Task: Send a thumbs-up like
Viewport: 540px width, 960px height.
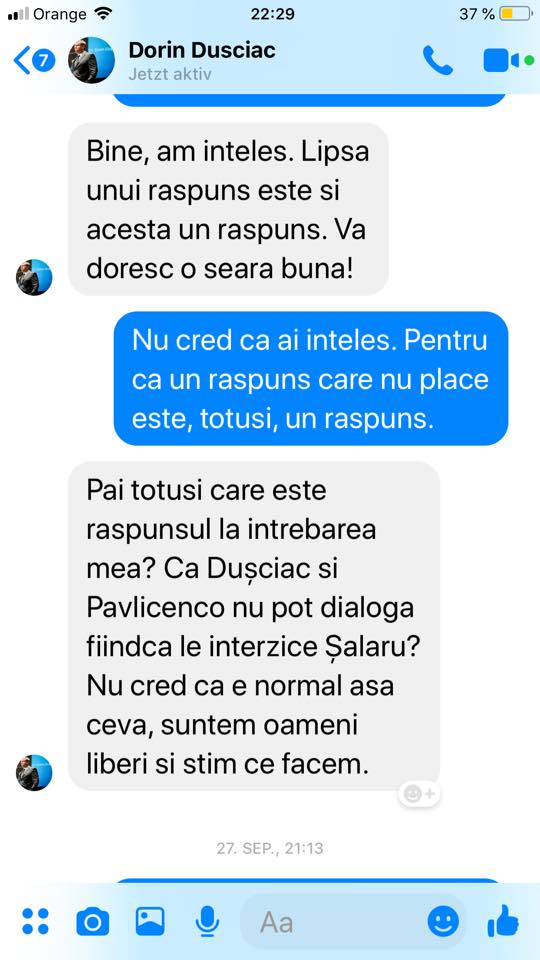Action: (503, 920)
